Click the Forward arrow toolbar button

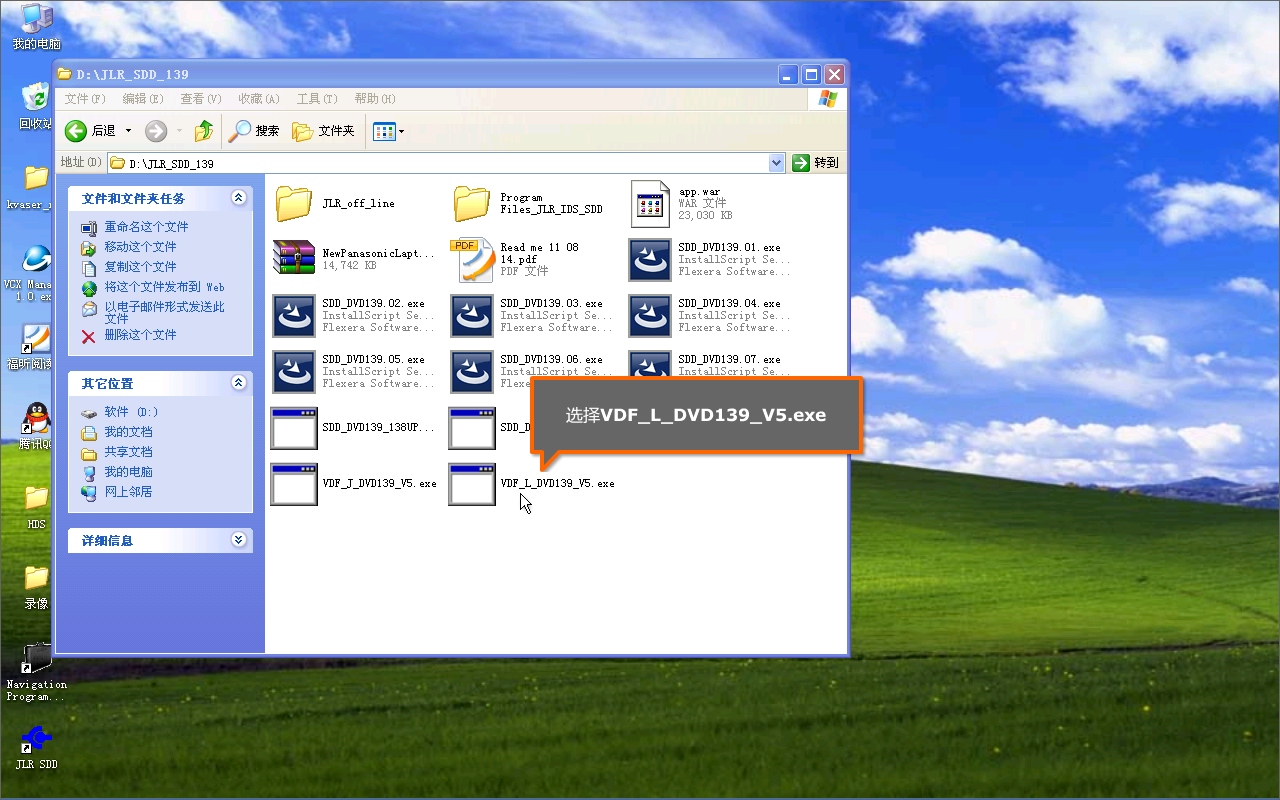tap(156, 131)
